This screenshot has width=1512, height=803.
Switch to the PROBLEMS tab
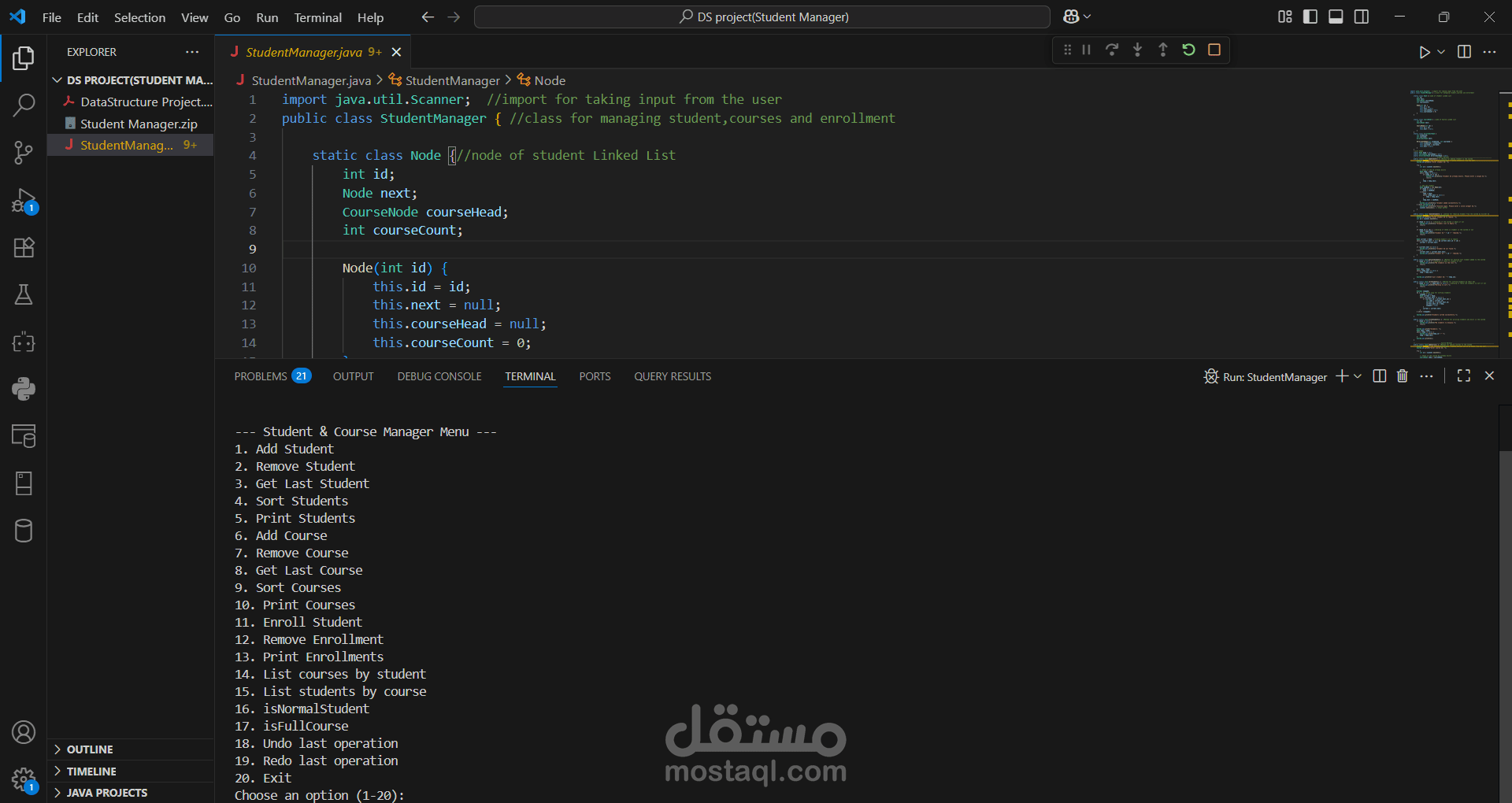pos(261,376)
